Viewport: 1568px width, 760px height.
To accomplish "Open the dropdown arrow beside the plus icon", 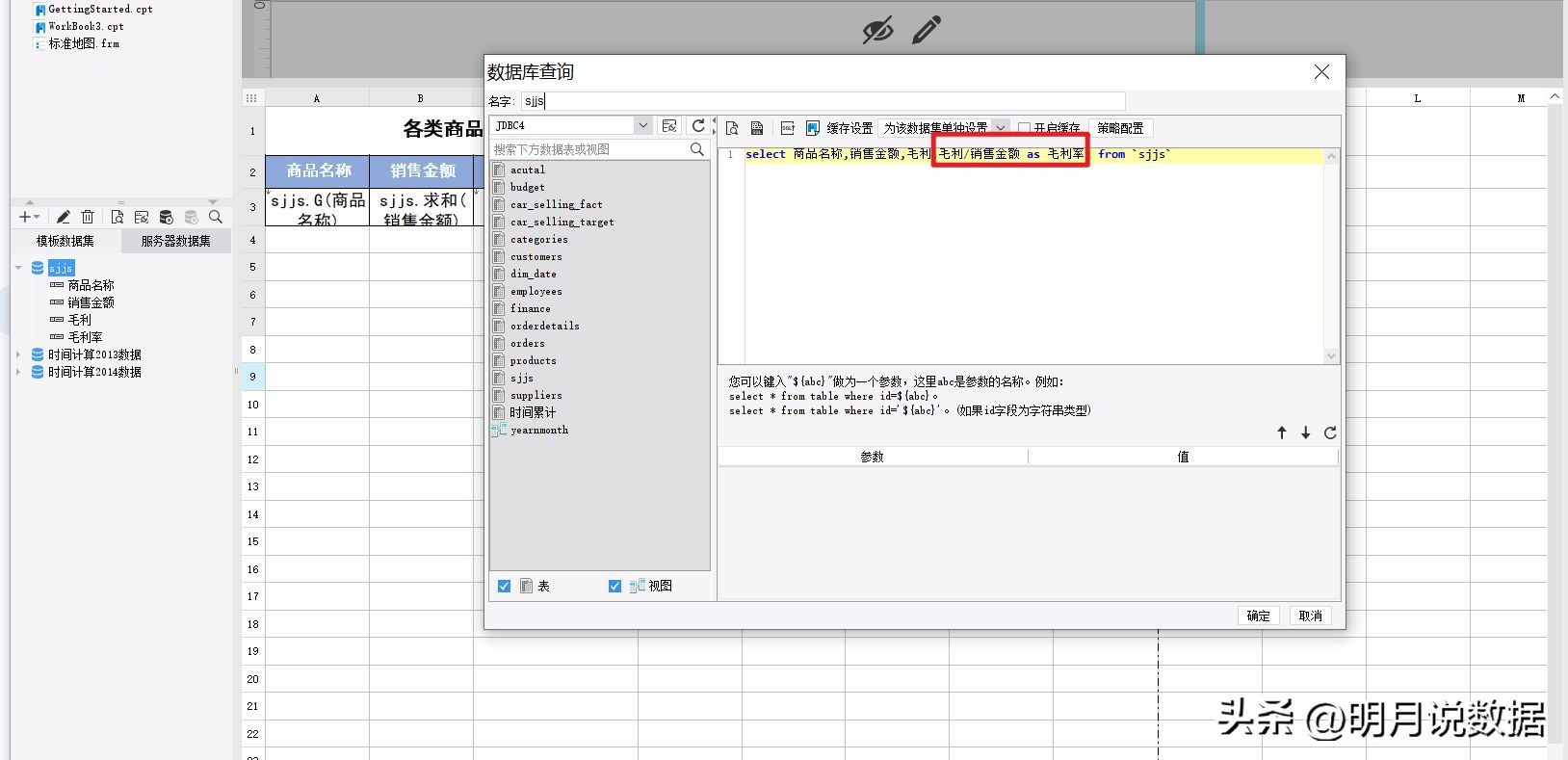I will pos(38,218).
